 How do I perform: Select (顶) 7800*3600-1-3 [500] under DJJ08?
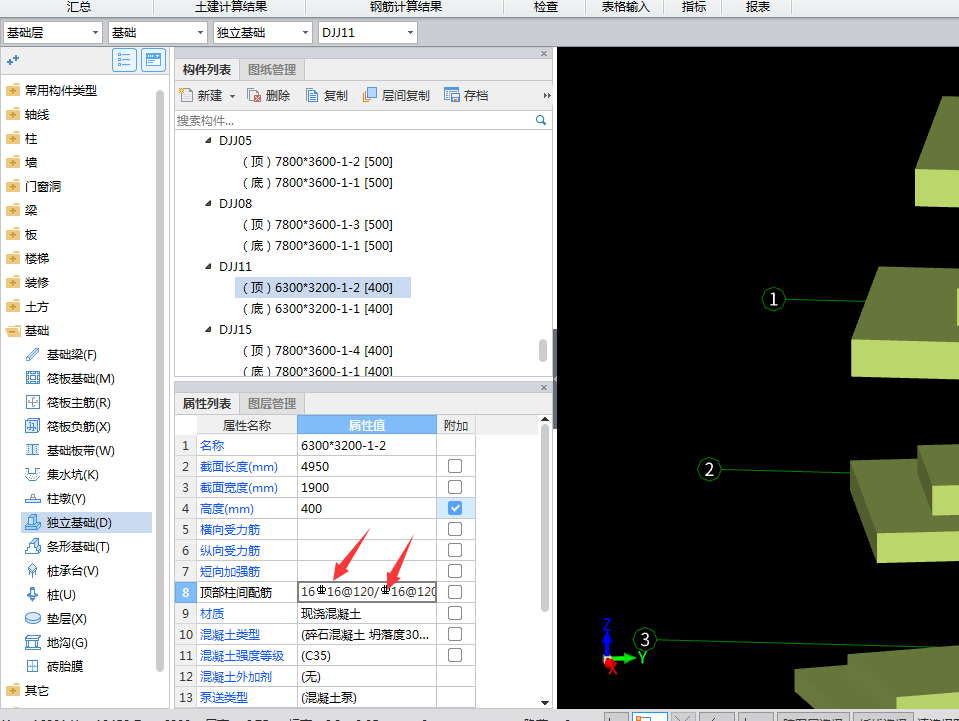(317, 225)
